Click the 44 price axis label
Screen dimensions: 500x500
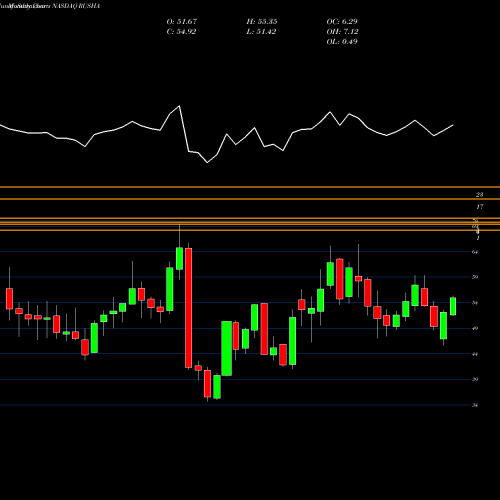[x=475, y=354]
